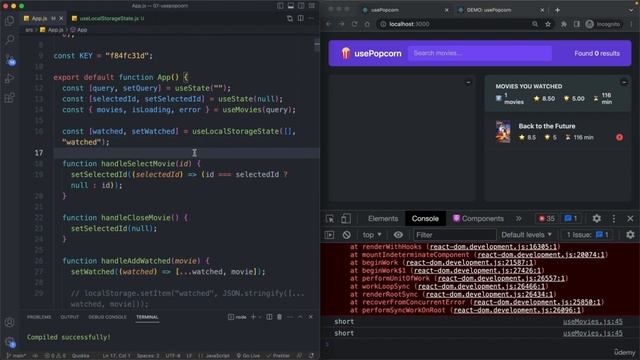Viewport: 640px width, 360px height.
Task: Select the Terminal panel tab
Action: click(147, 317)
